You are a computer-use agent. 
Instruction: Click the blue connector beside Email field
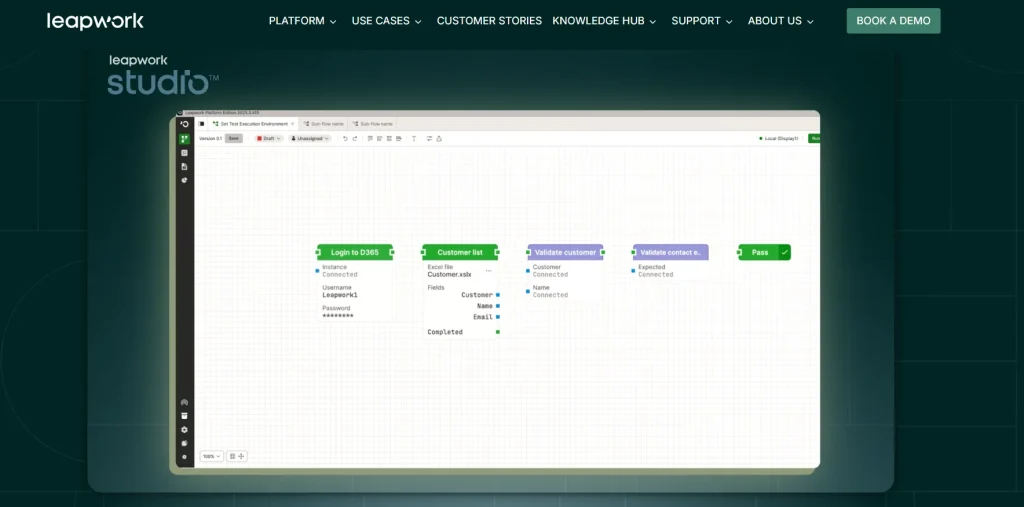pos(498,317)
